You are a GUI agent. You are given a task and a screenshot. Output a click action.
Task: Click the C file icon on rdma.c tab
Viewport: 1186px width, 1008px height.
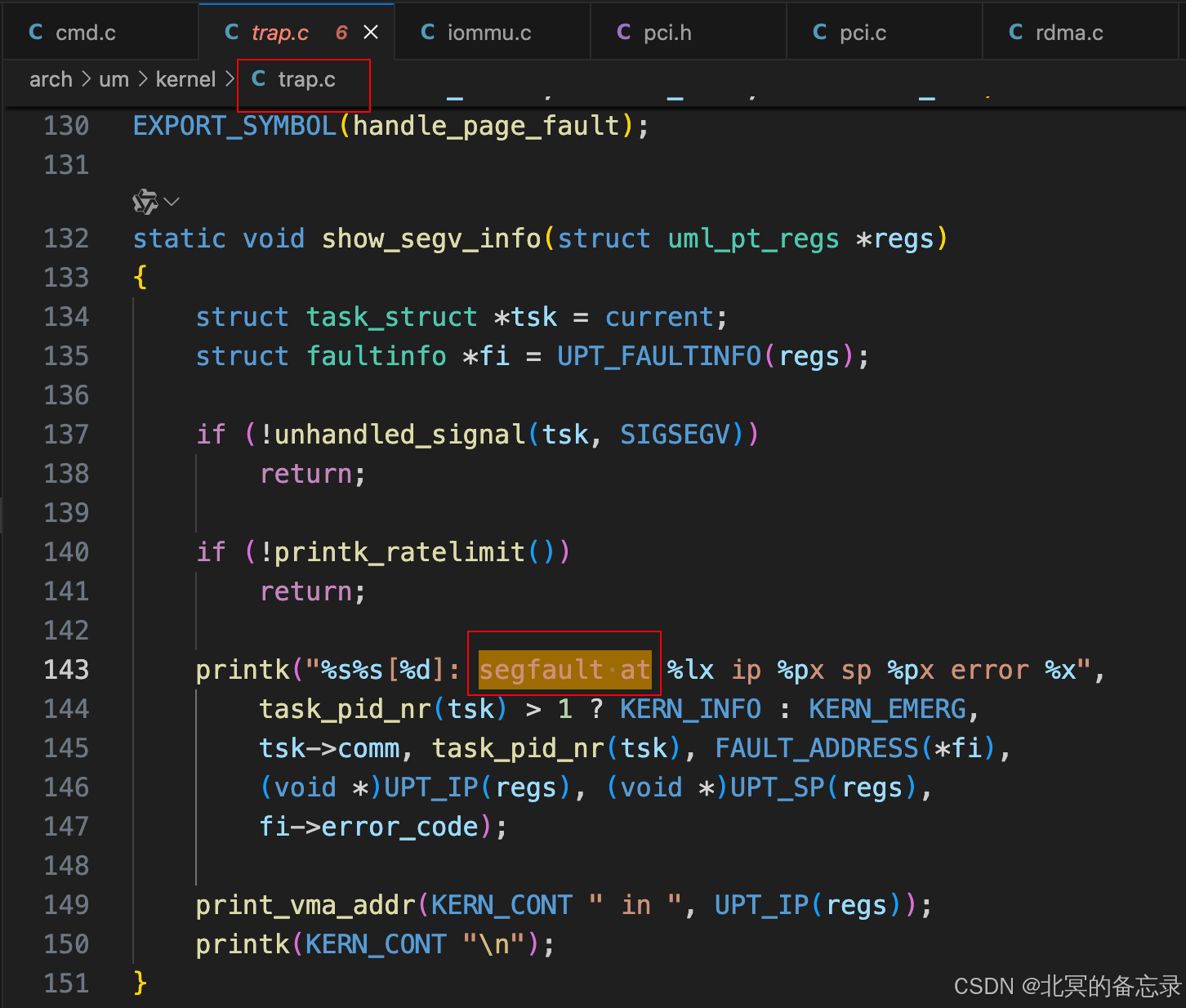[x=1016, y=32]
